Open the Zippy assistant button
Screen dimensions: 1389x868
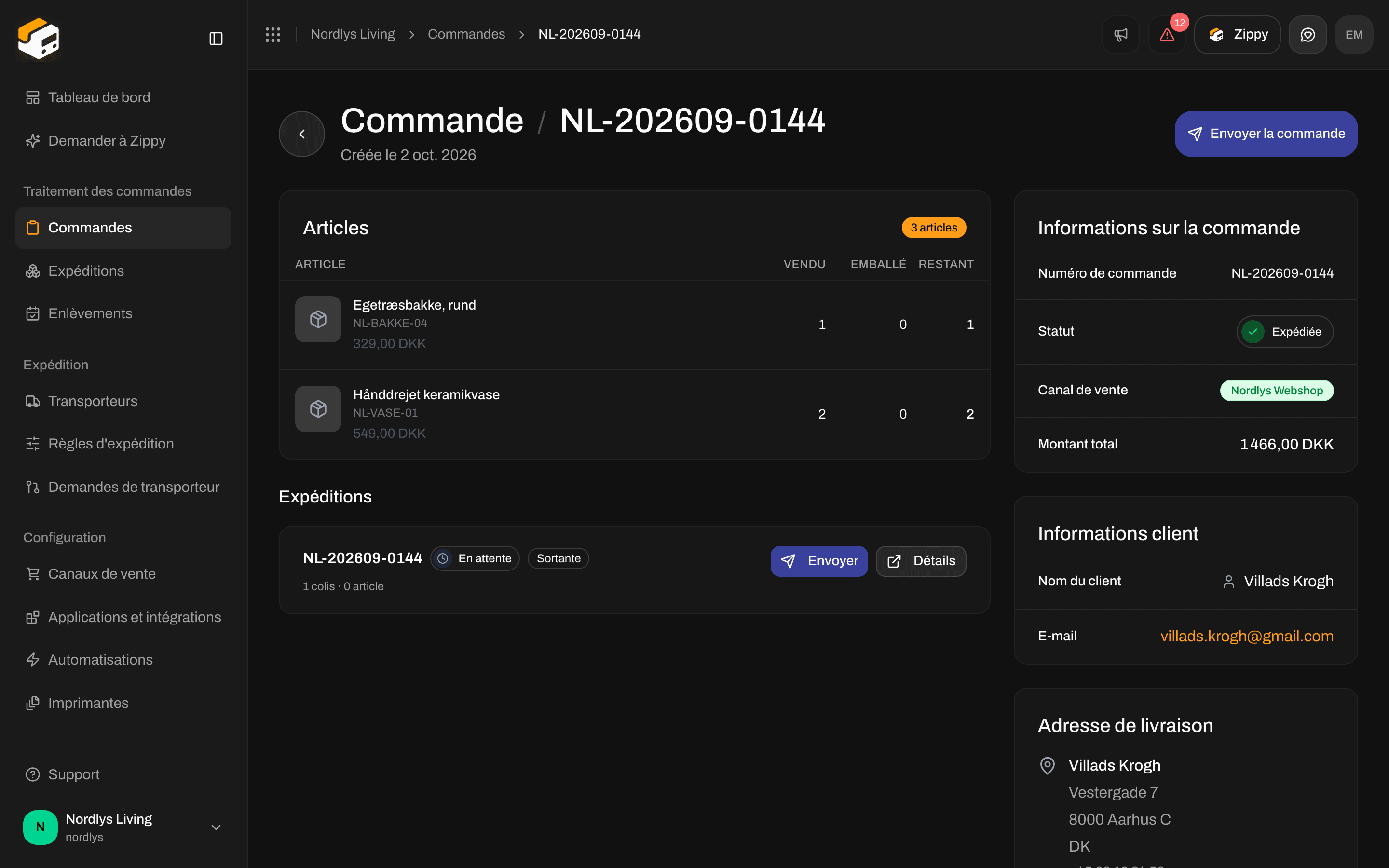point(1237,34)
